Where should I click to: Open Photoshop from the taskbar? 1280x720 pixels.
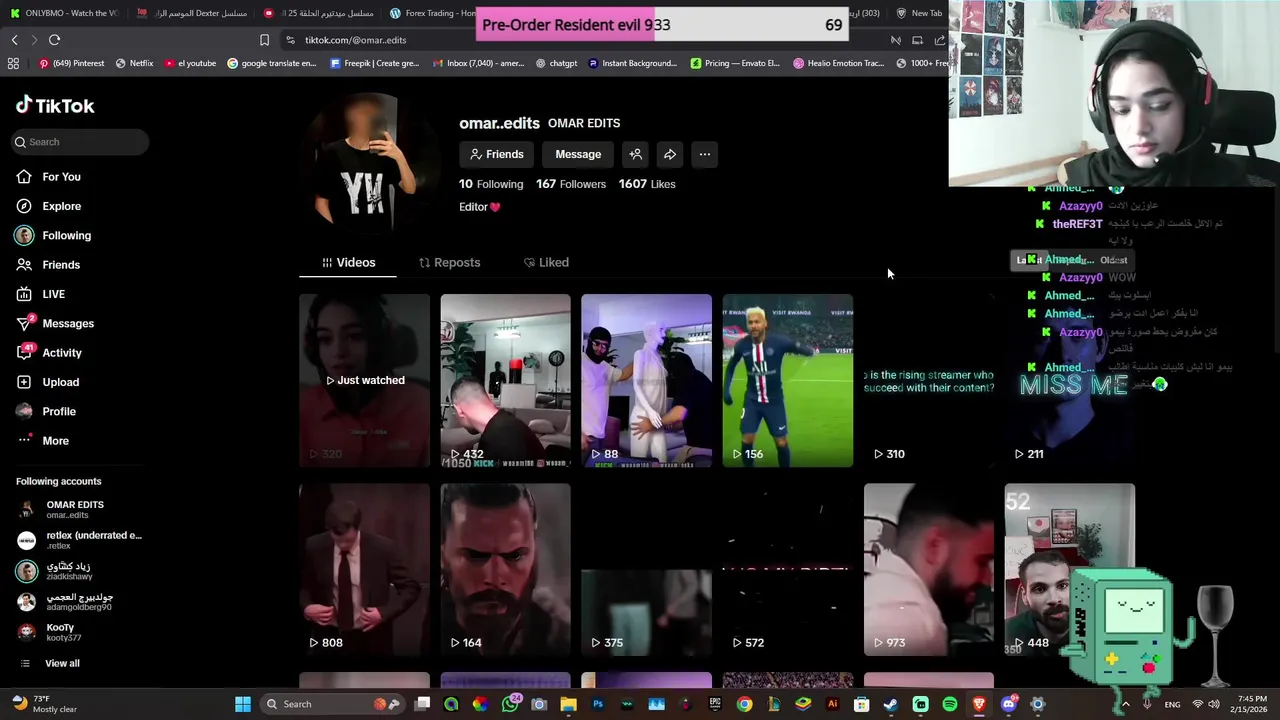coord(598,704)
